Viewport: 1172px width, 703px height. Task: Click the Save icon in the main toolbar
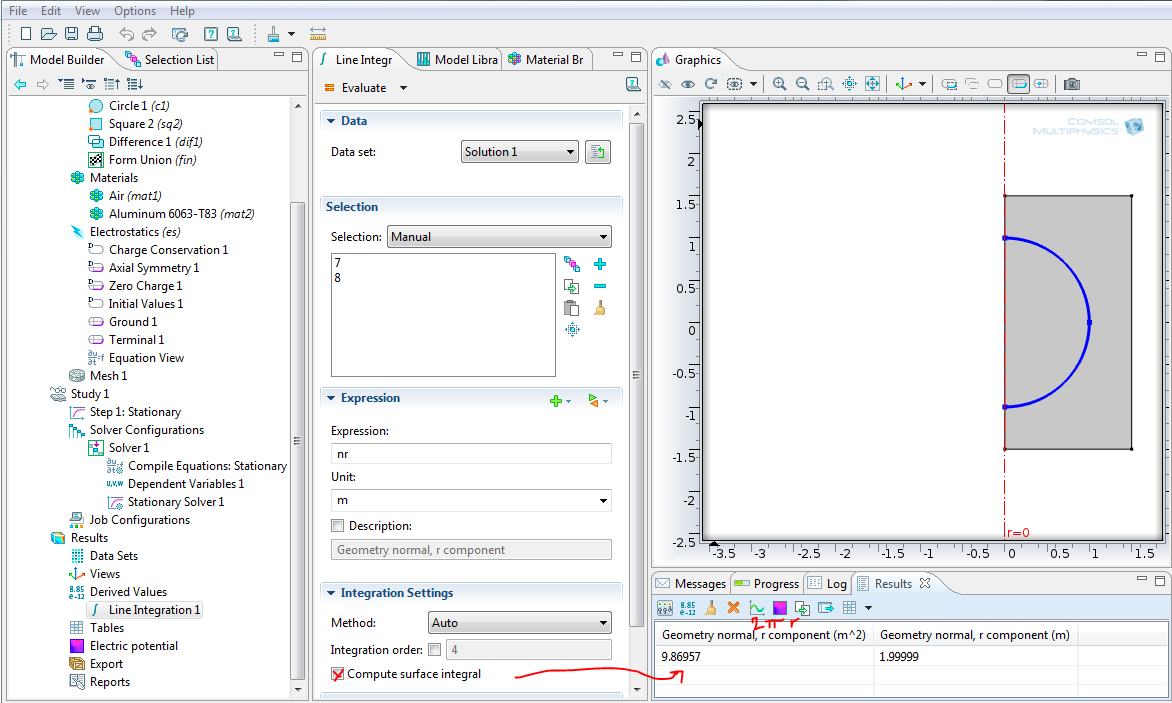click(x=71, y=34)
